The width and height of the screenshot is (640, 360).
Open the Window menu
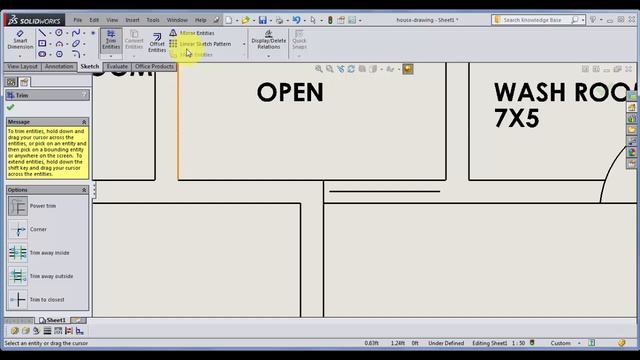tap(177, 20)
